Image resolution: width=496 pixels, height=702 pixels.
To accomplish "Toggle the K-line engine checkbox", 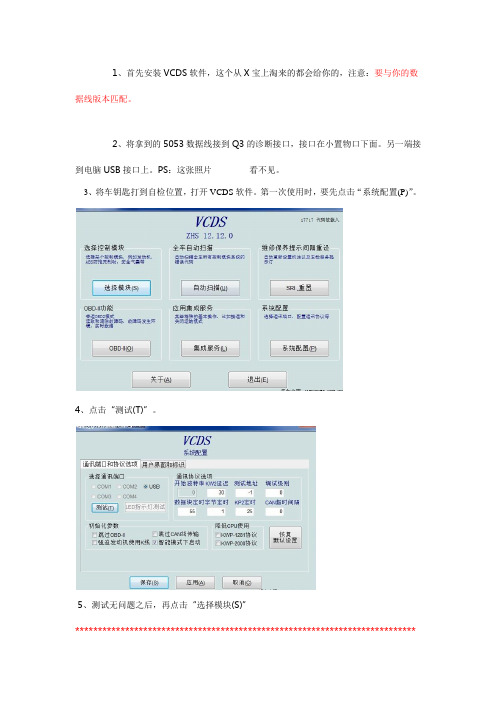I will [x=94, y=543].
